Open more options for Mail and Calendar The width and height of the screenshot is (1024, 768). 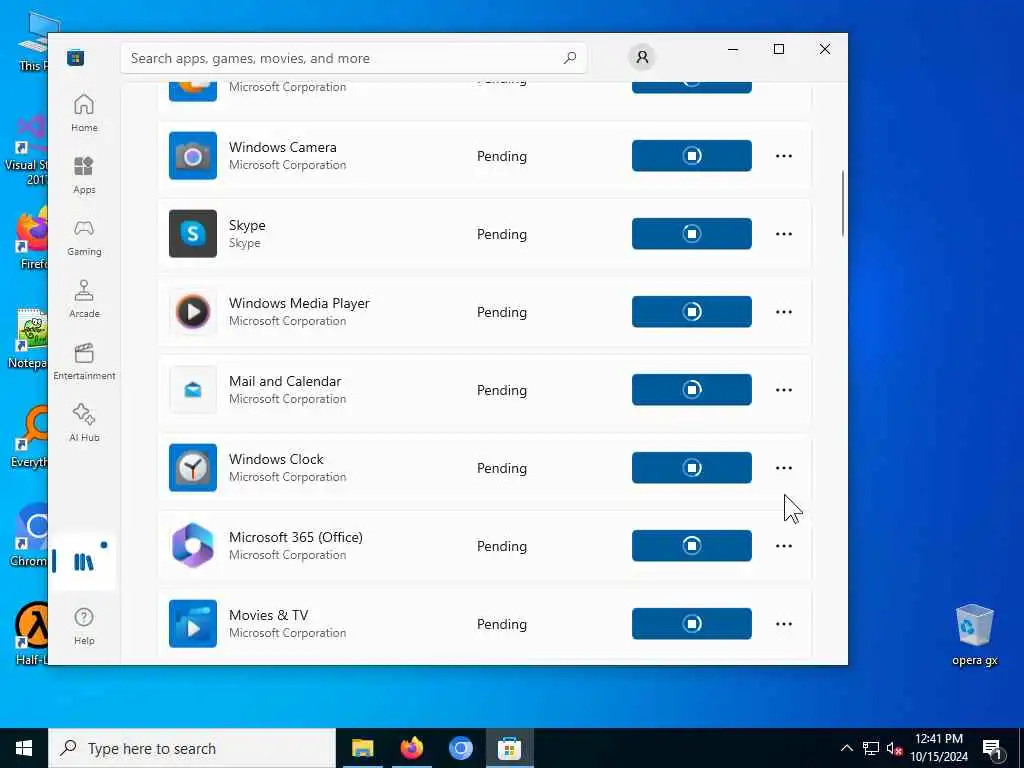tap(784, 389)
